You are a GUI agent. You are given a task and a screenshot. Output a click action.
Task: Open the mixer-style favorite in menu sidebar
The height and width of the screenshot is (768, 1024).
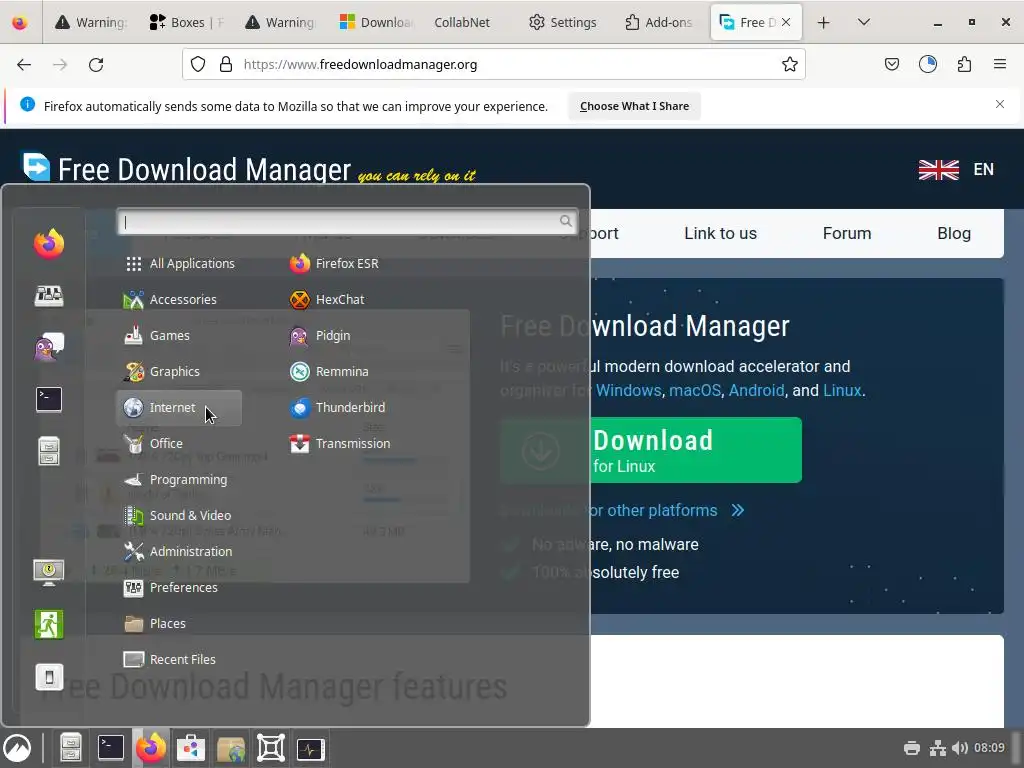point(49,295)
